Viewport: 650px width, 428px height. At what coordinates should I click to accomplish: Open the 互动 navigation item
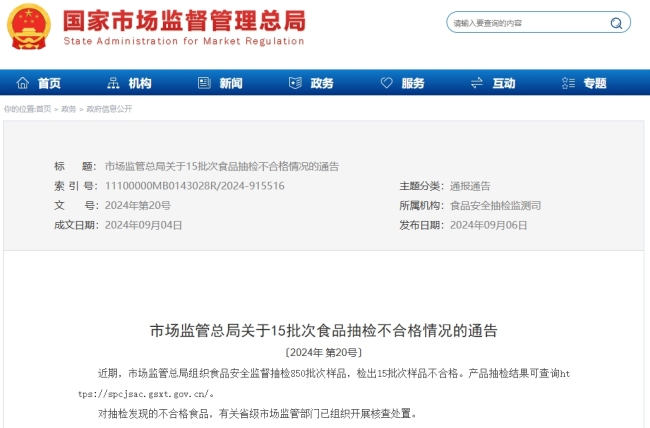(504, 83)
